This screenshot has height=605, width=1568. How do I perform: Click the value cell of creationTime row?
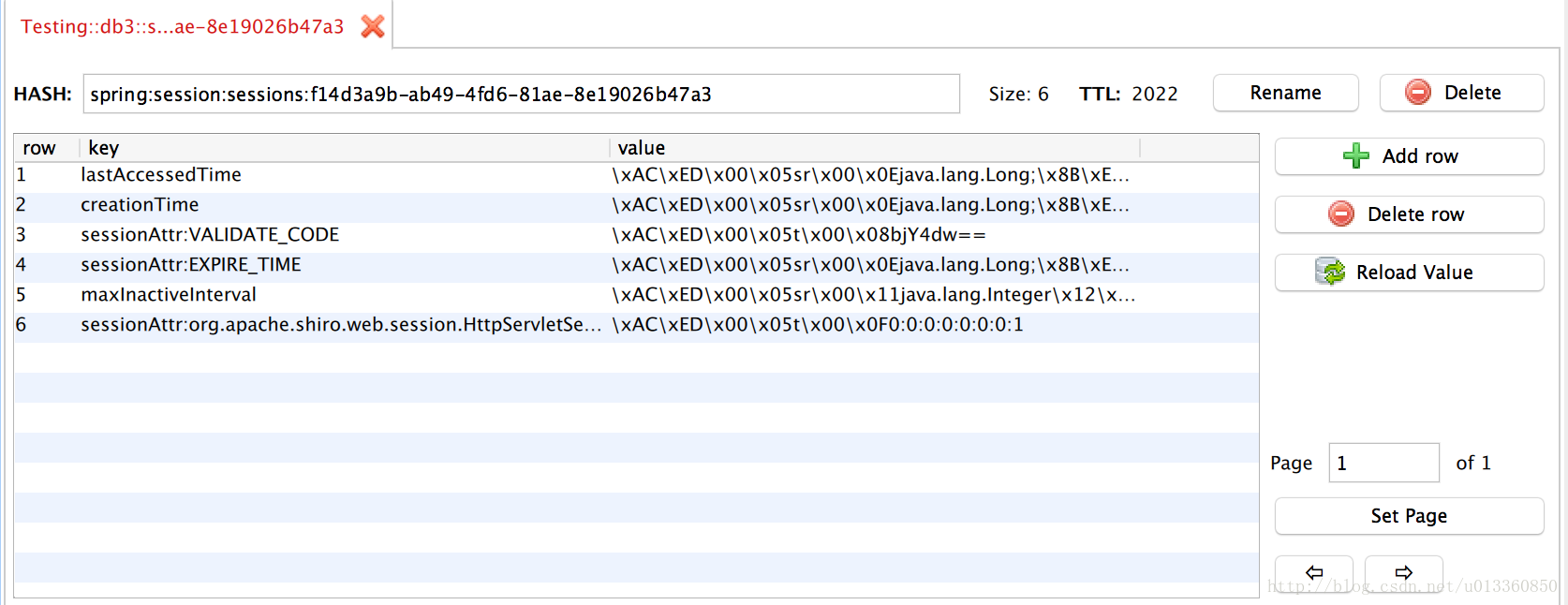click(875, 204)
